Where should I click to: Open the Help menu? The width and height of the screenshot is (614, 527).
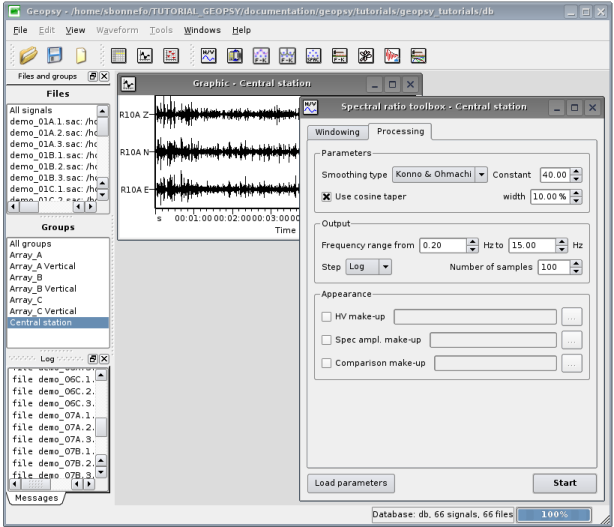[x=241, y=30]
